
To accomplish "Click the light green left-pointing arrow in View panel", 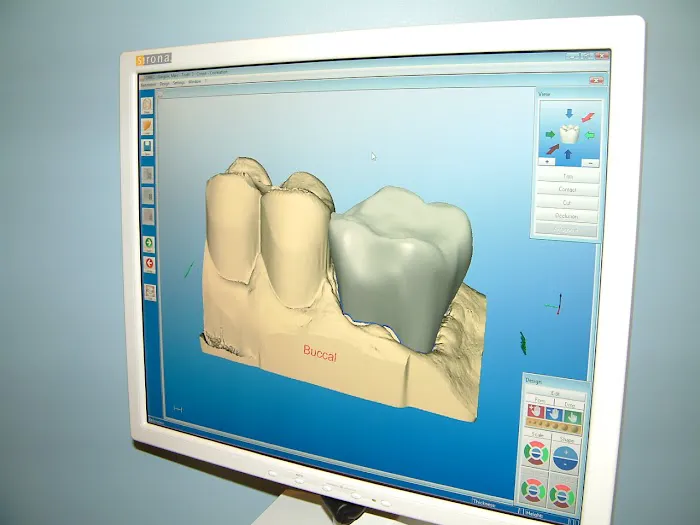I will pos(590,135).
